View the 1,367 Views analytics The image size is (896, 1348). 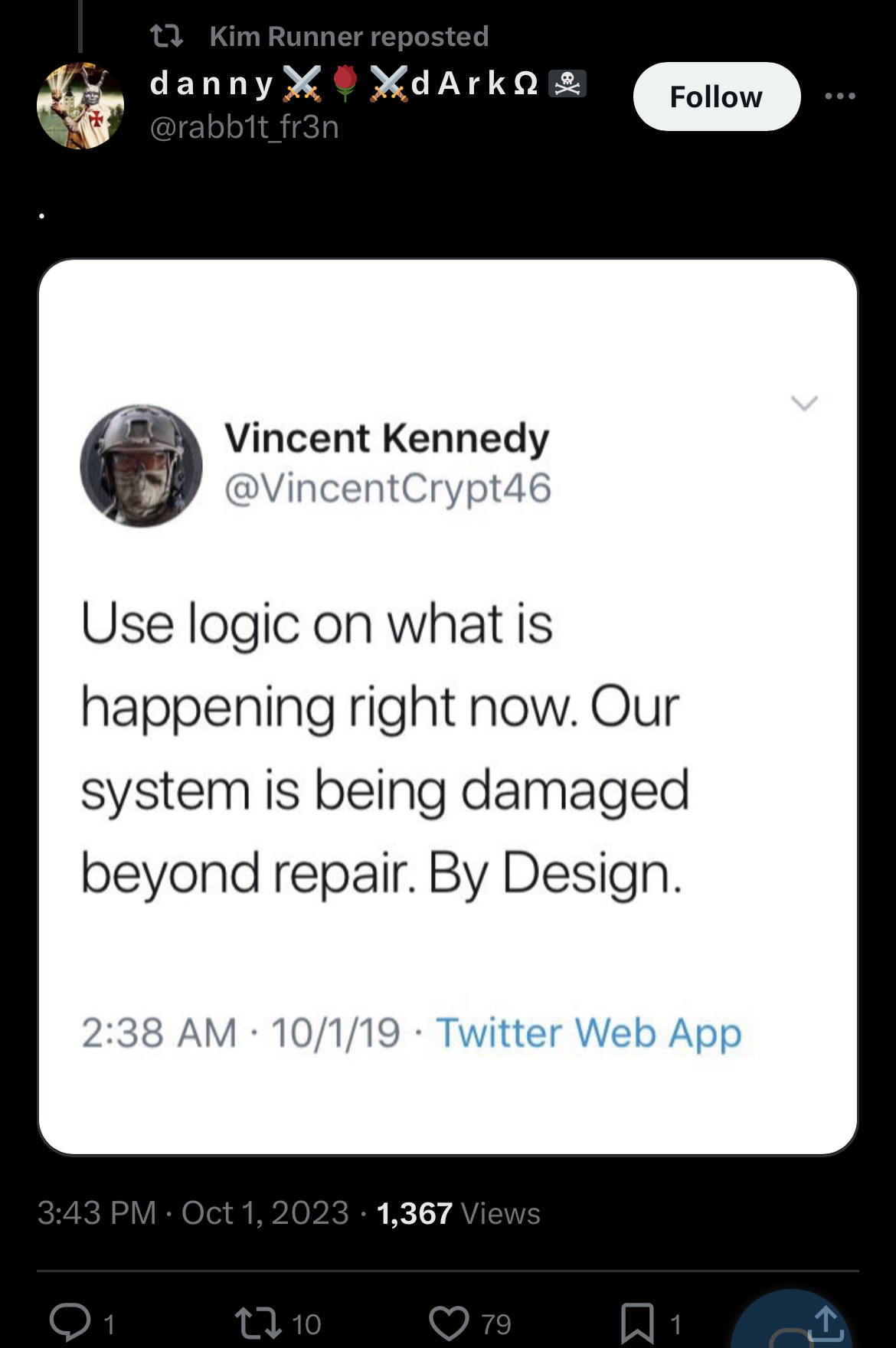click(x=458, y=1213)
